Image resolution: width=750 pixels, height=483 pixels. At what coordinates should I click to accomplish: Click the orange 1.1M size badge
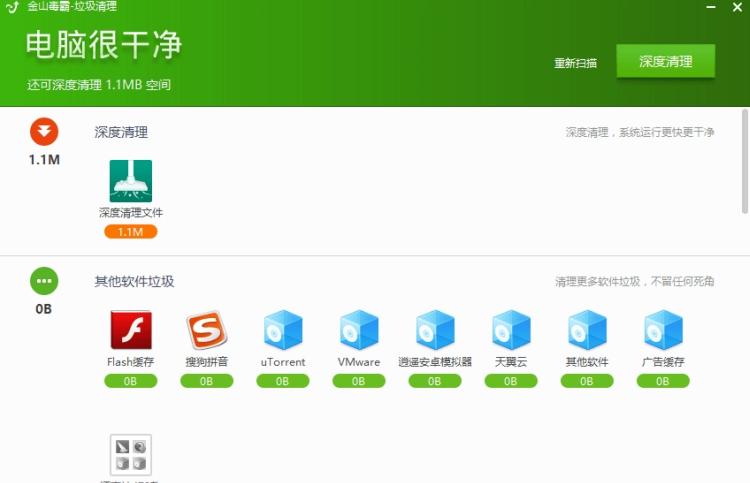(x=131, y=232)
